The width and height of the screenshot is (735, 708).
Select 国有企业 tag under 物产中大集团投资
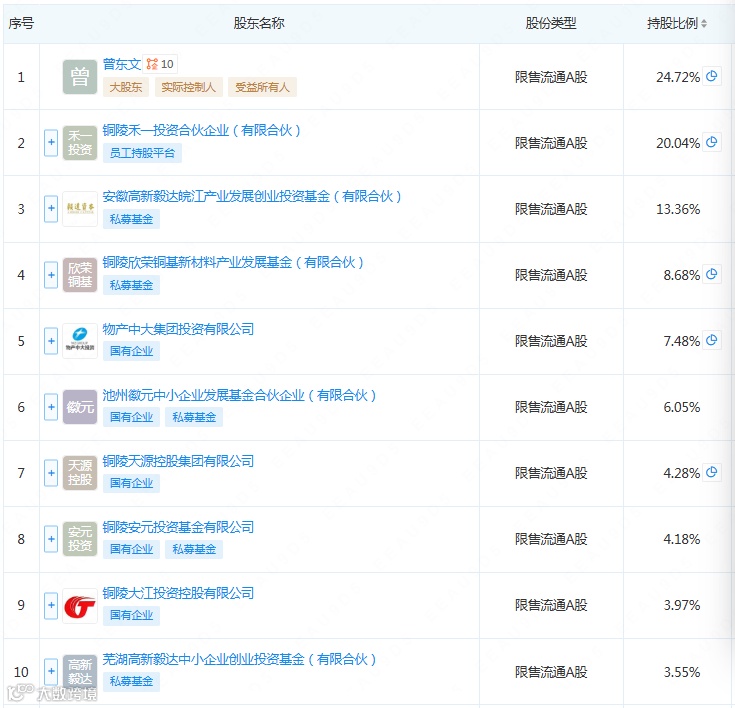point(131,351)
